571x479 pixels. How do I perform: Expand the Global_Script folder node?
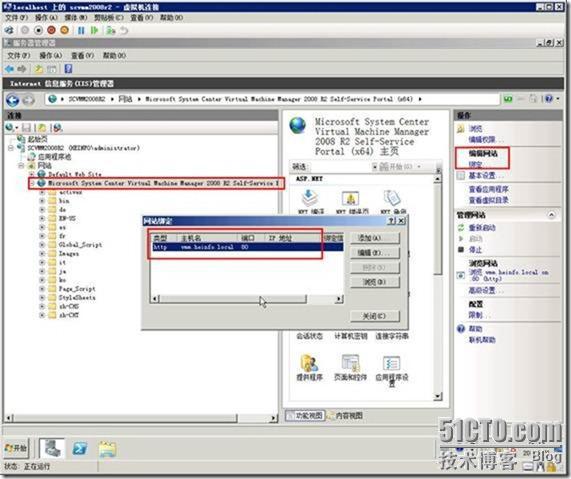tap(42, 244)
